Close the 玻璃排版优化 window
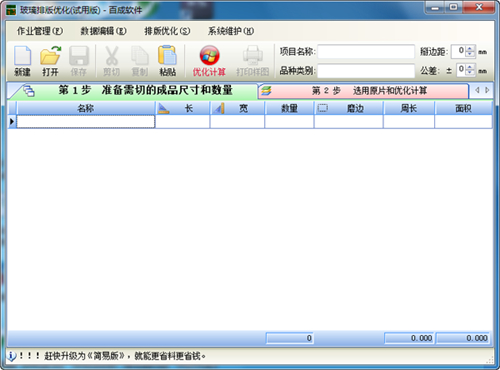The height and width of the screenshot is (370, 500). 479,7
